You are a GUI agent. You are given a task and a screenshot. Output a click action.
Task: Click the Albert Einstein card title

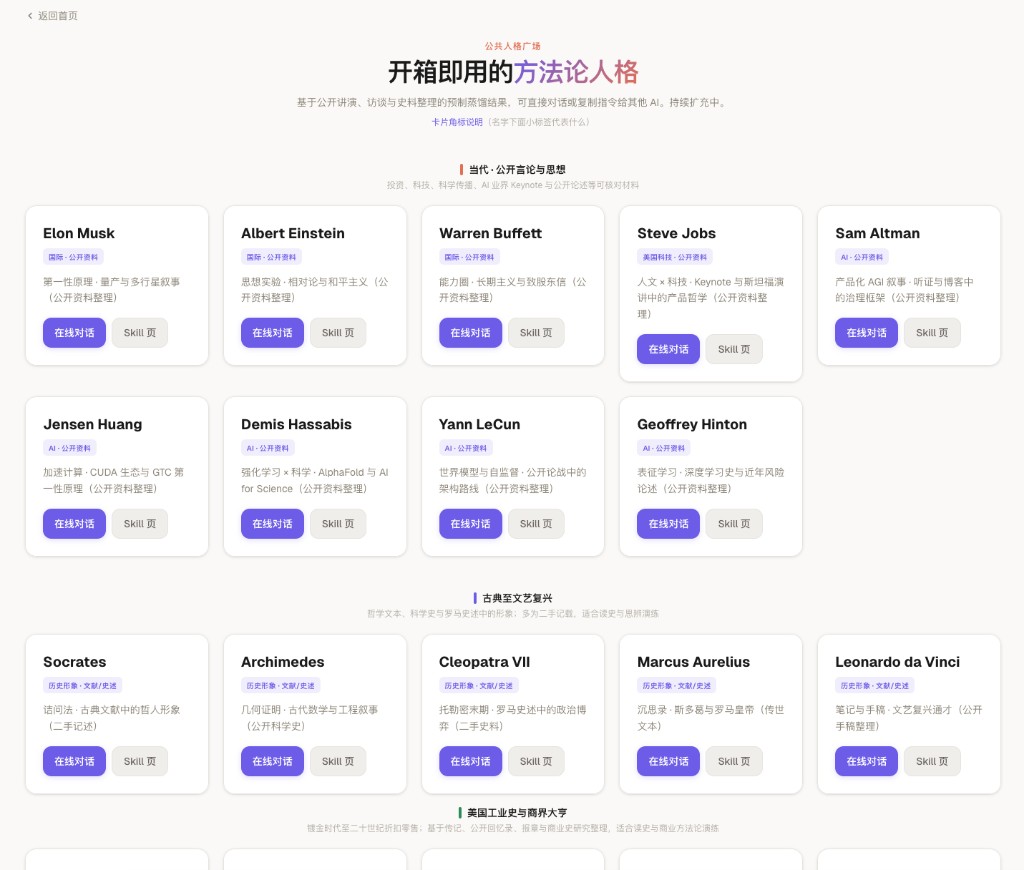pos(293,233)
